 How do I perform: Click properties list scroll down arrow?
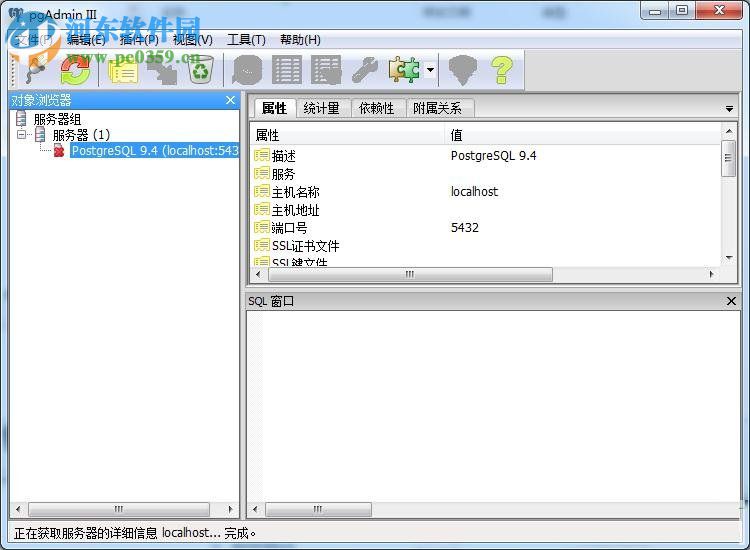pos(729,258)
